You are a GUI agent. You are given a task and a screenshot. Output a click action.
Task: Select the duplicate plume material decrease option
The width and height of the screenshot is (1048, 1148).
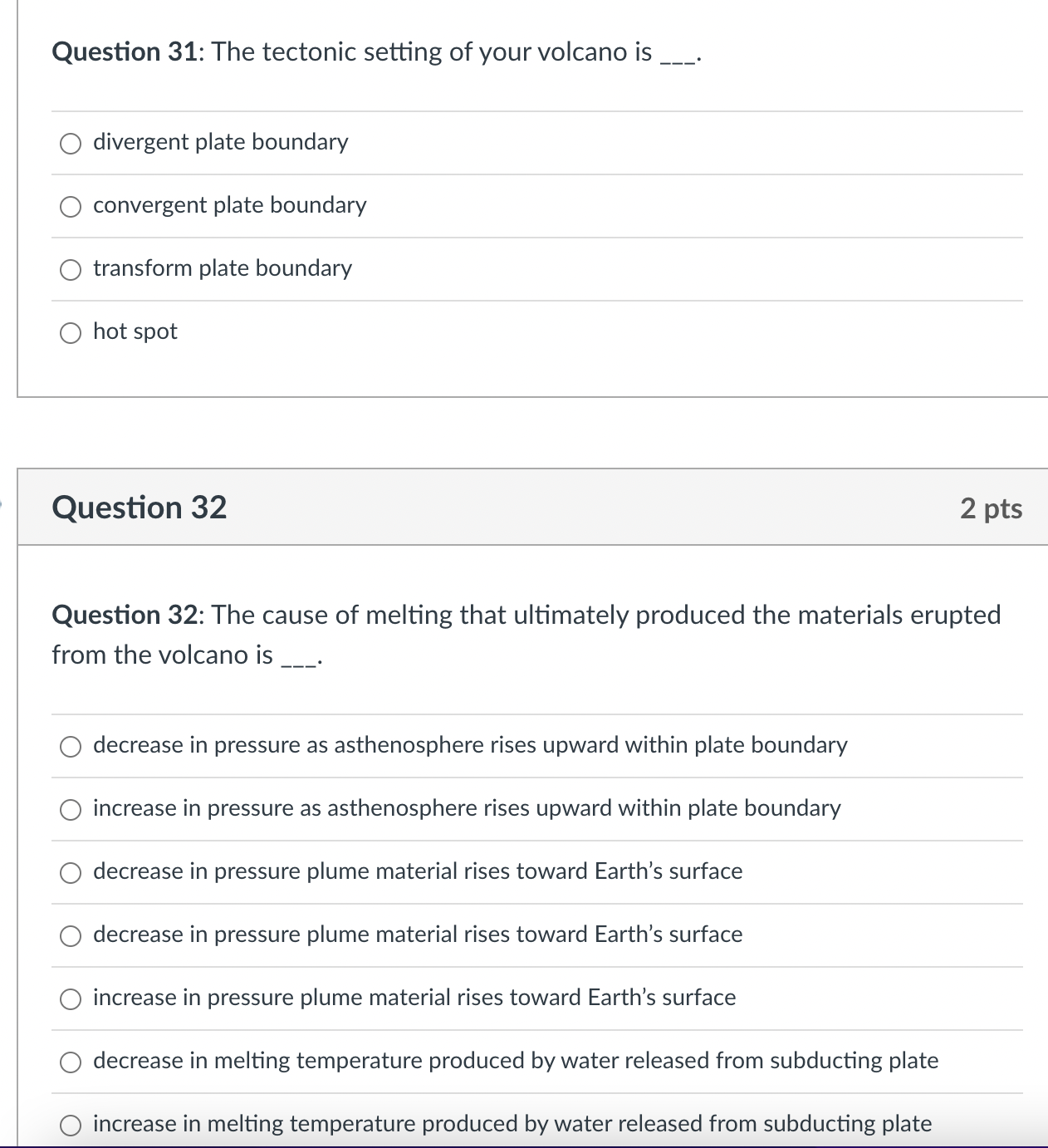pyautogui.click(x=71, y=936)
